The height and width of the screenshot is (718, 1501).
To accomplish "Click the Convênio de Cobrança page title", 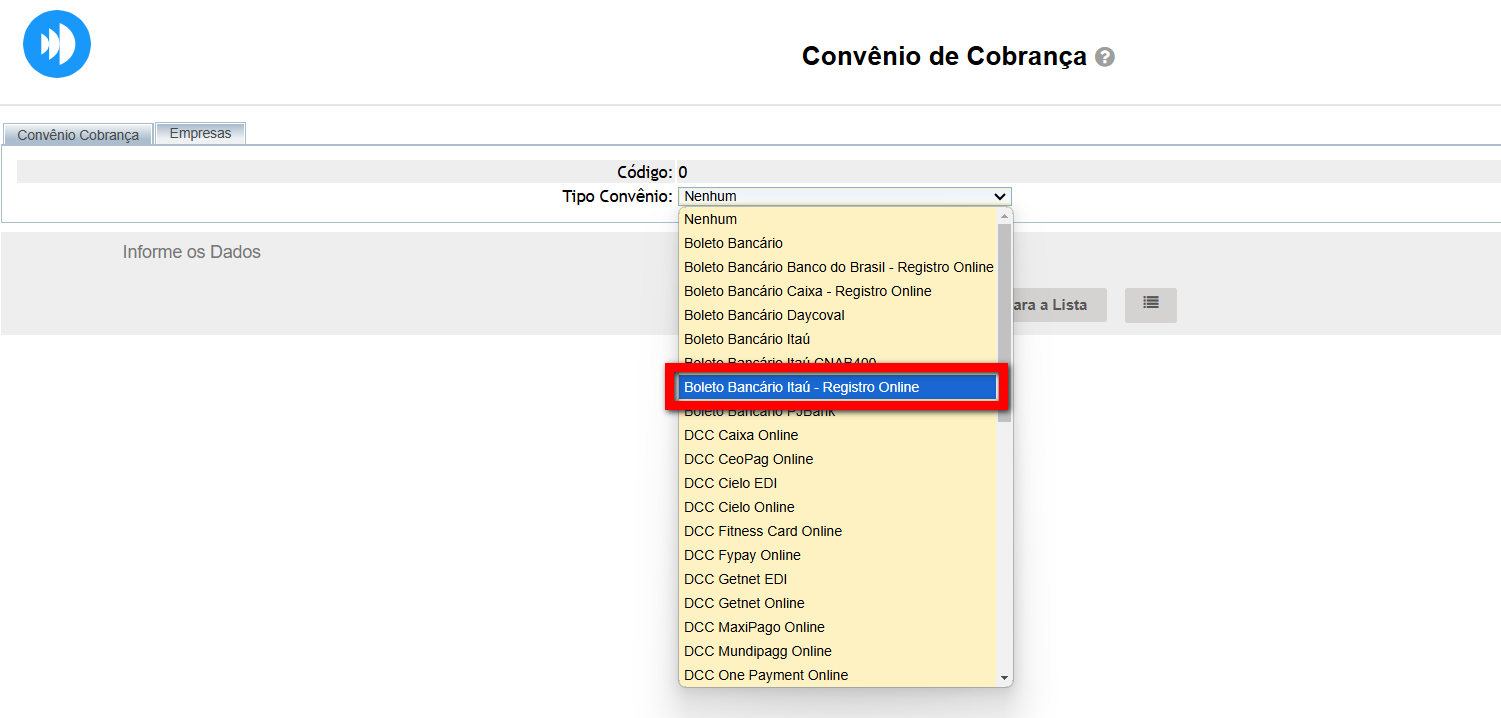I will (944, 57).
